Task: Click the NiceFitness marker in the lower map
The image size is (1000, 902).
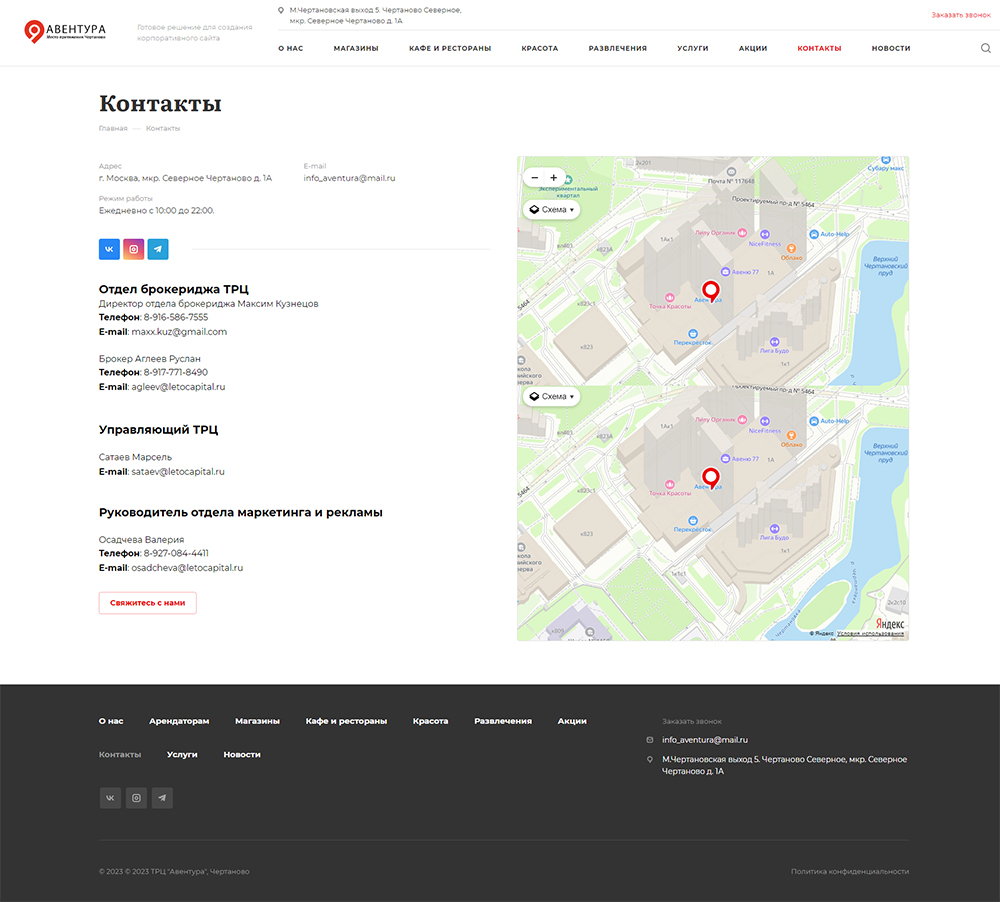Action: tap(765, 421)
